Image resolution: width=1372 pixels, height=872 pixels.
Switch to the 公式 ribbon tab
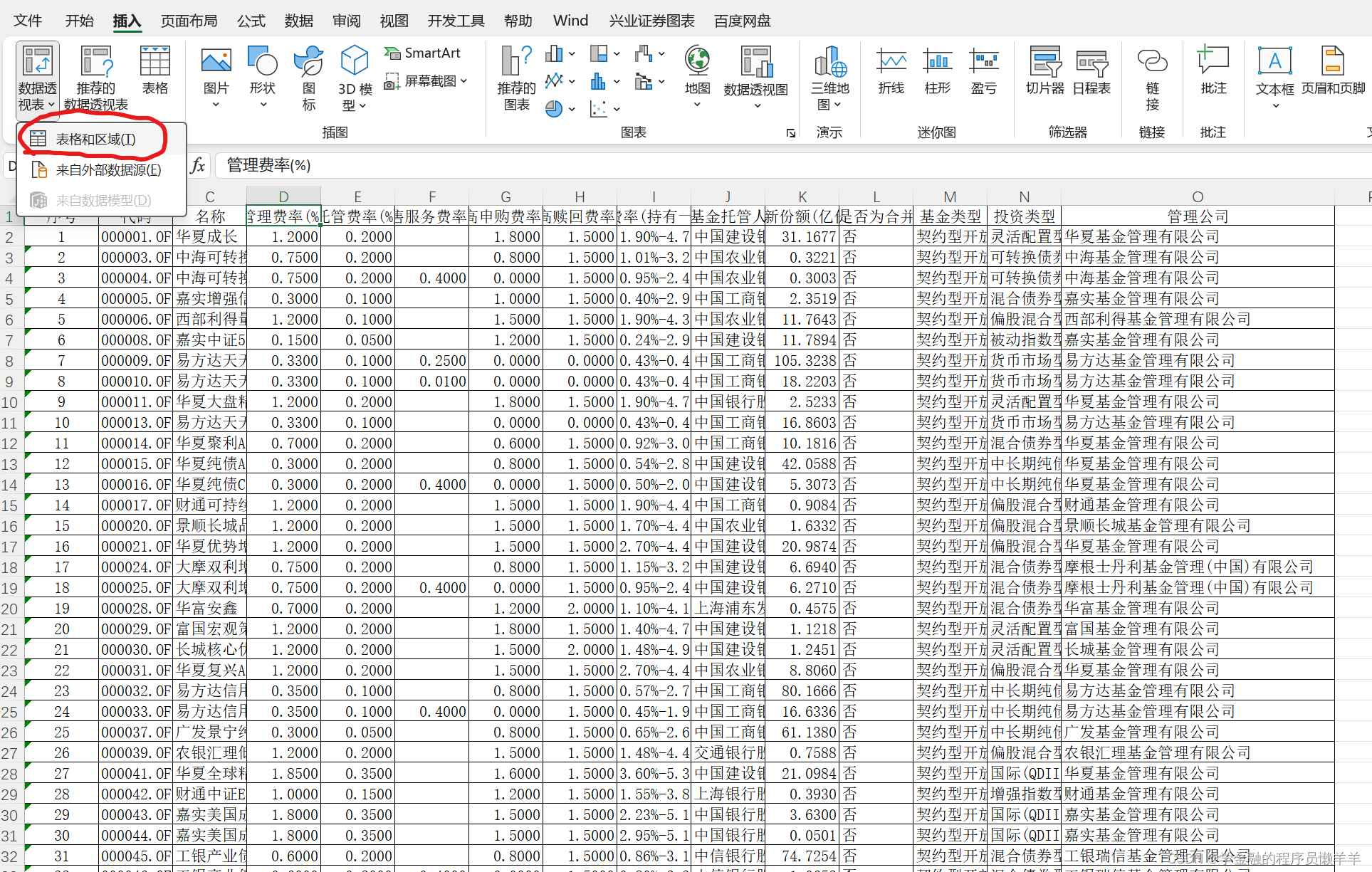(x=251, y=21)
